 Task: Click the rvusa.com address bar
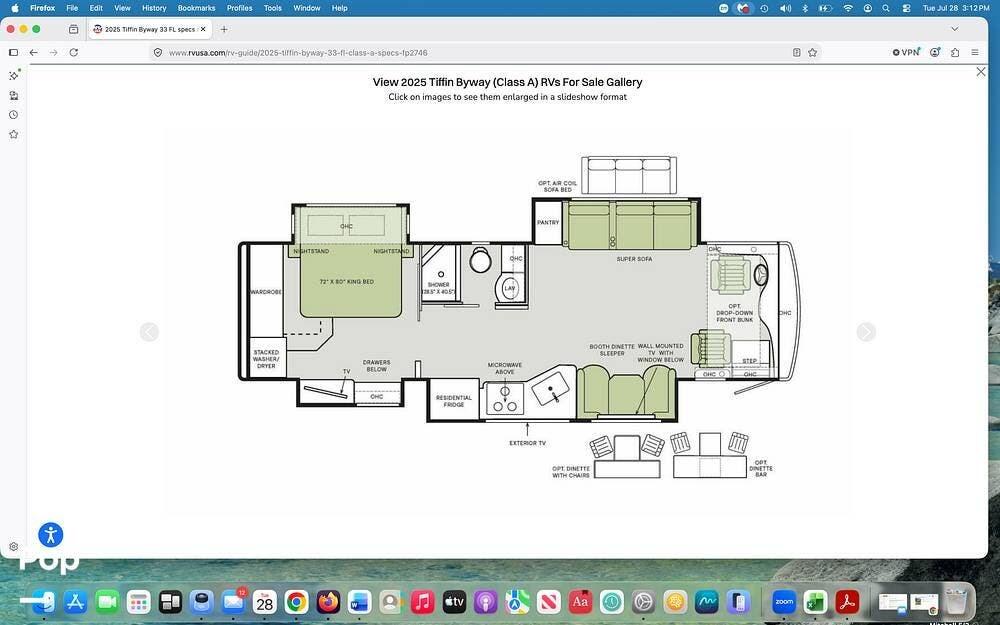[472, 52]
